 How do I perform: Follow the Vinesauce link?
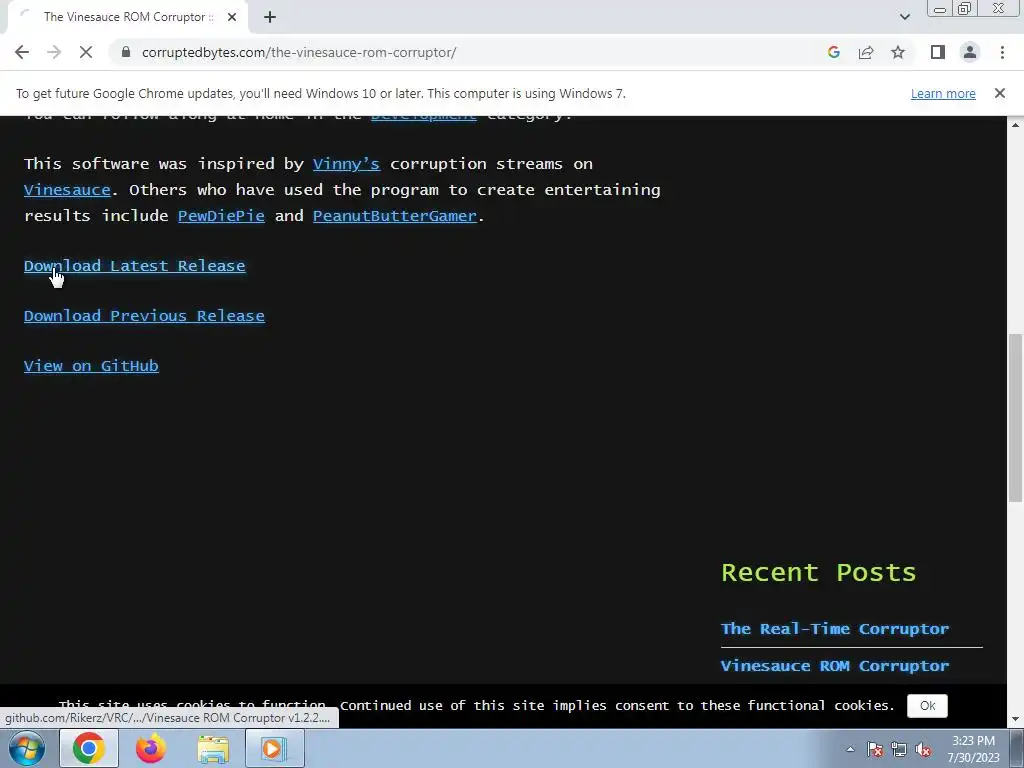[x=67, y=190]
